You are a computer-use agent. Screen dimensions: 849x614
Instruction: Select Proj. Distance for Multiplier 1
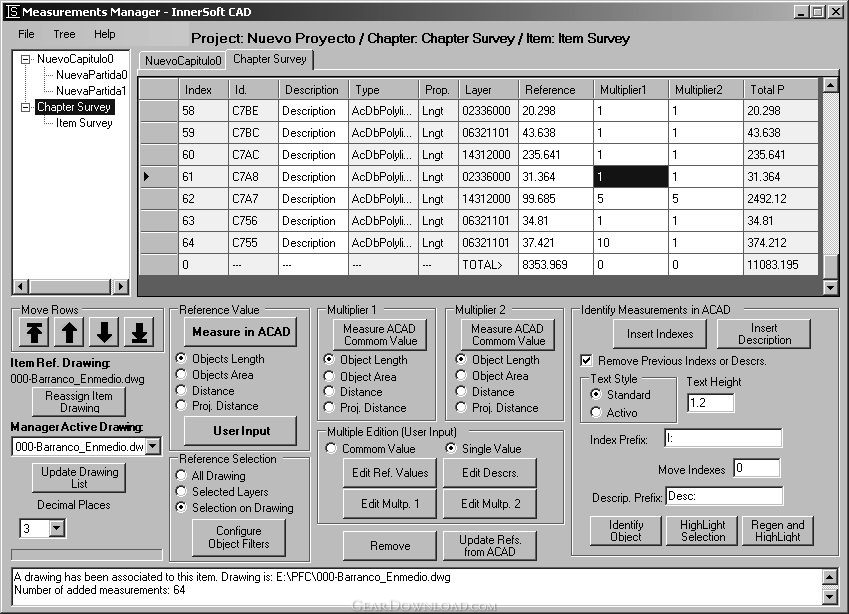point(329,407)
